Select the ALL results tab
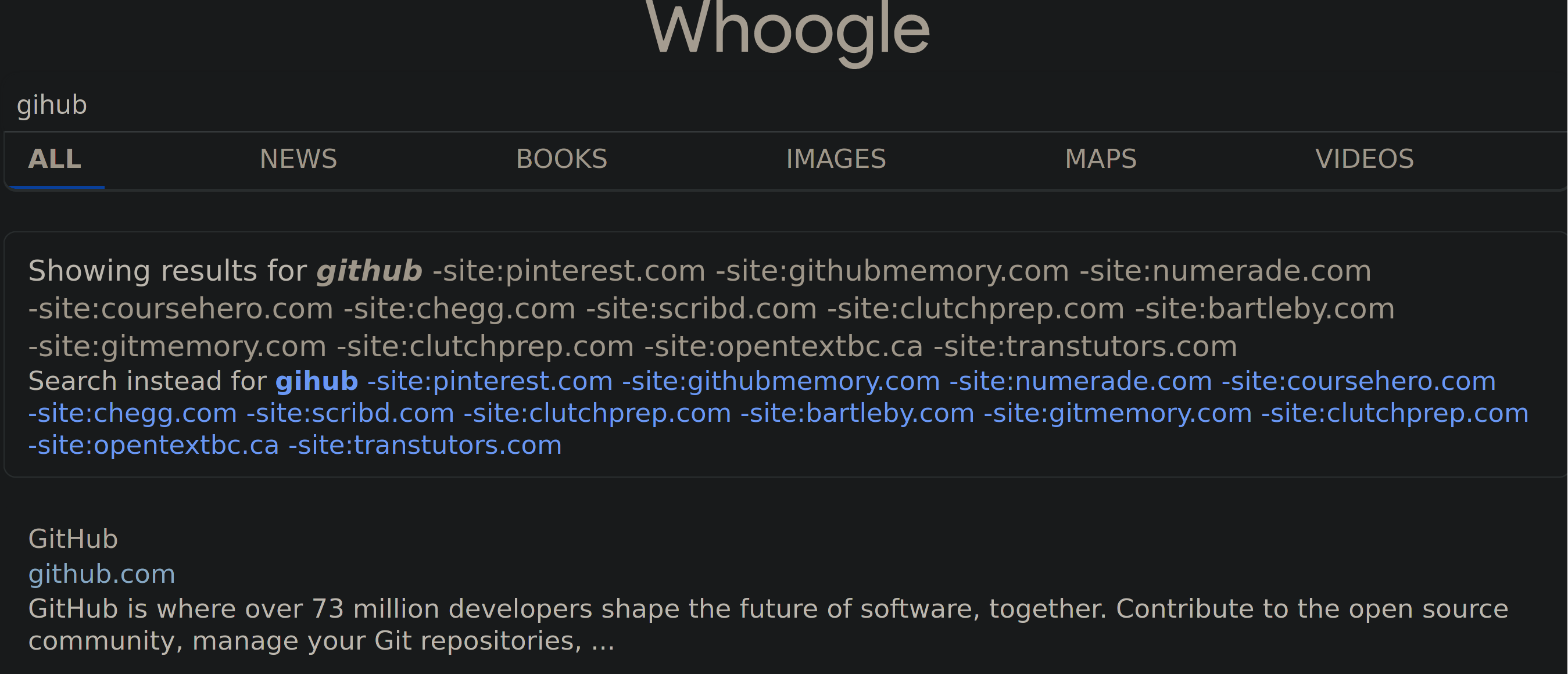The image size is (1568, 674). tap(55, 159)
